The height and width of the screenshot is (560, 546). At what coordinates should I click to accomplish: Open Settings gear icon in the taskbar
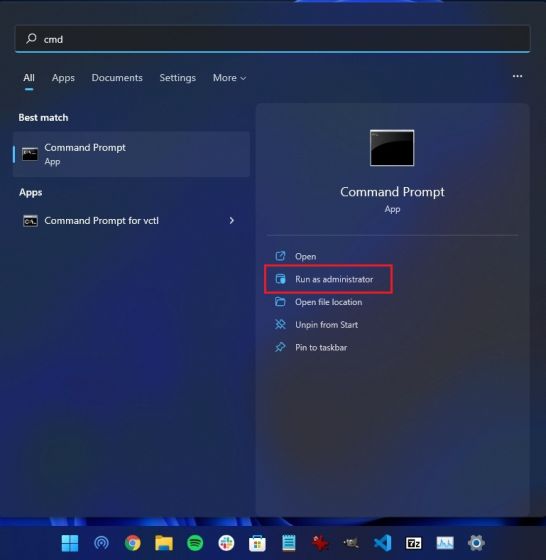point(476,543)
